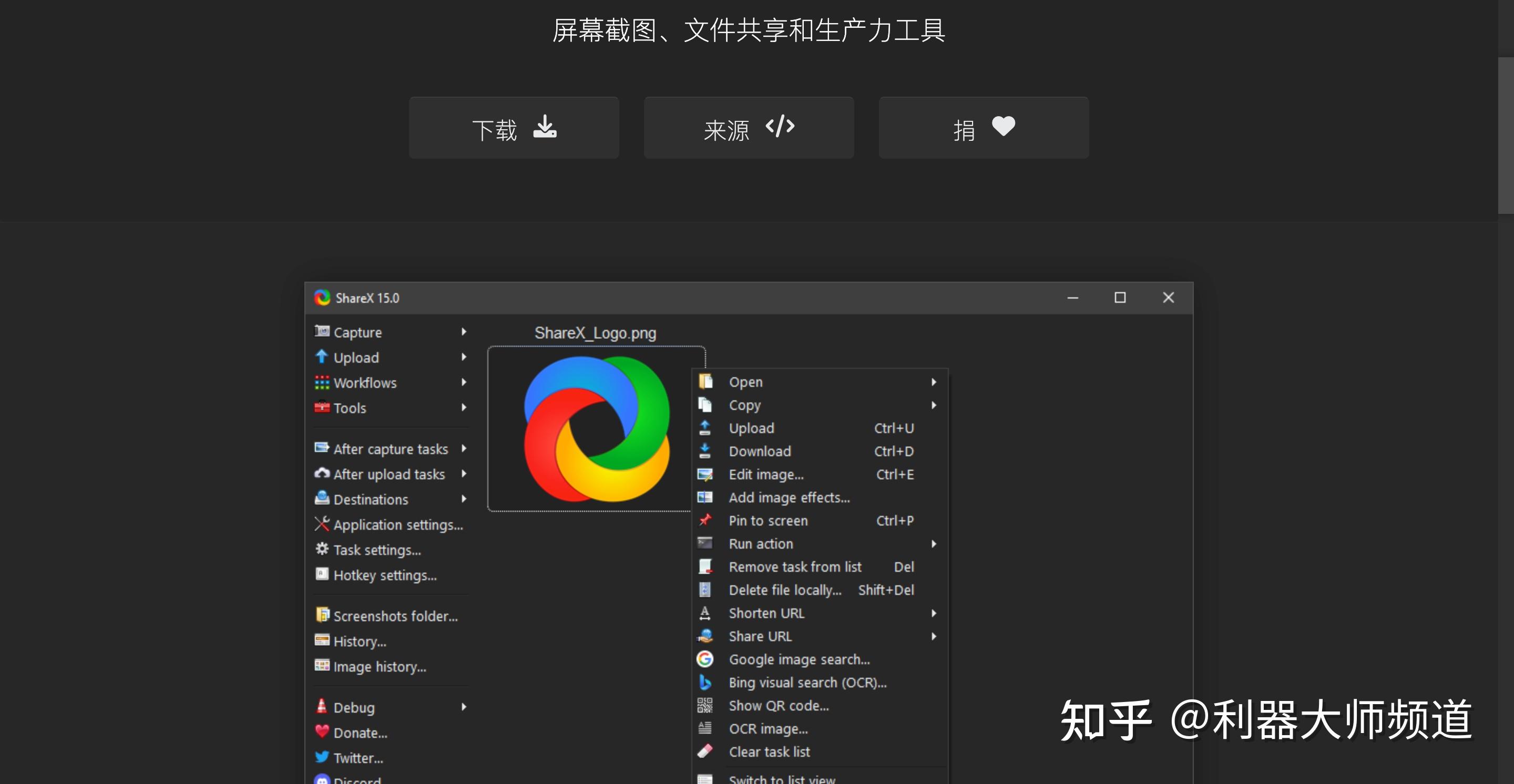Click the History icon in sidebar

(x=322, y=641)
